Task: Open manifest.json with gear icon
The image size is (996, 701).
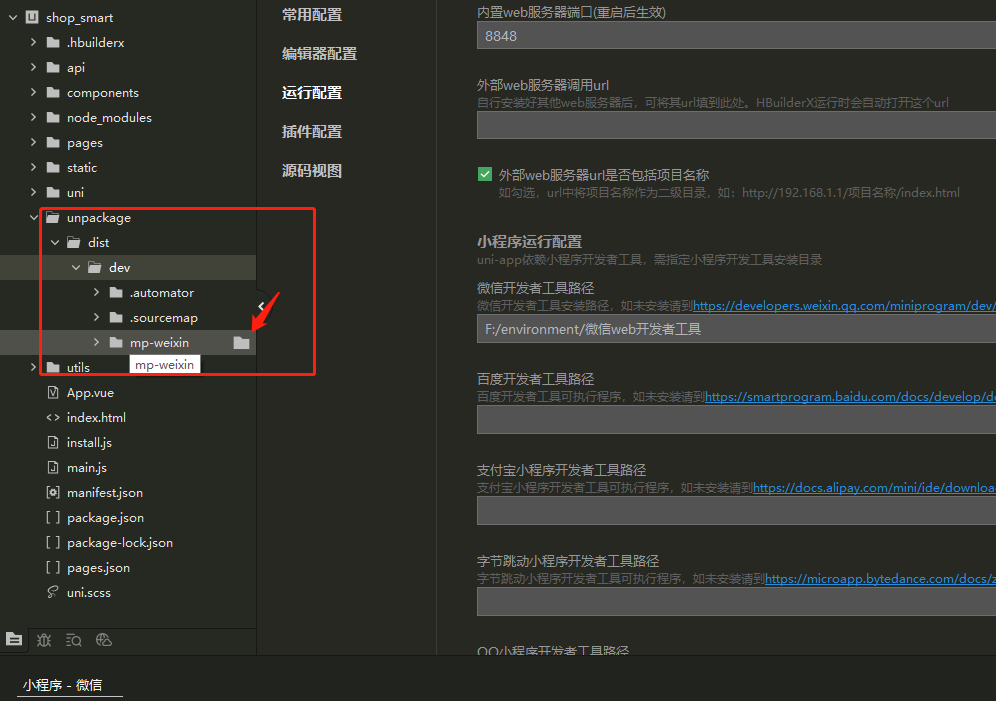Action: tap(104, 493)
